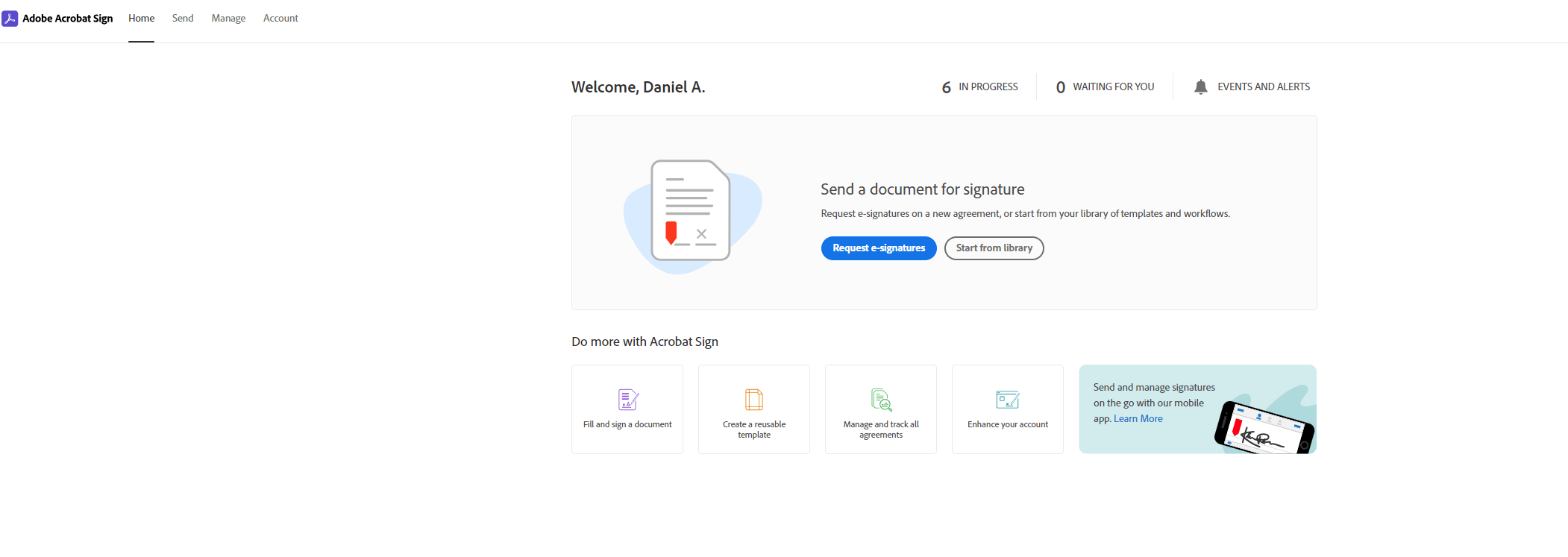The width and height of the screenshot is (1568, 557).
Task: Click the Manage and track agreements icon
Action: pos(882,400)
